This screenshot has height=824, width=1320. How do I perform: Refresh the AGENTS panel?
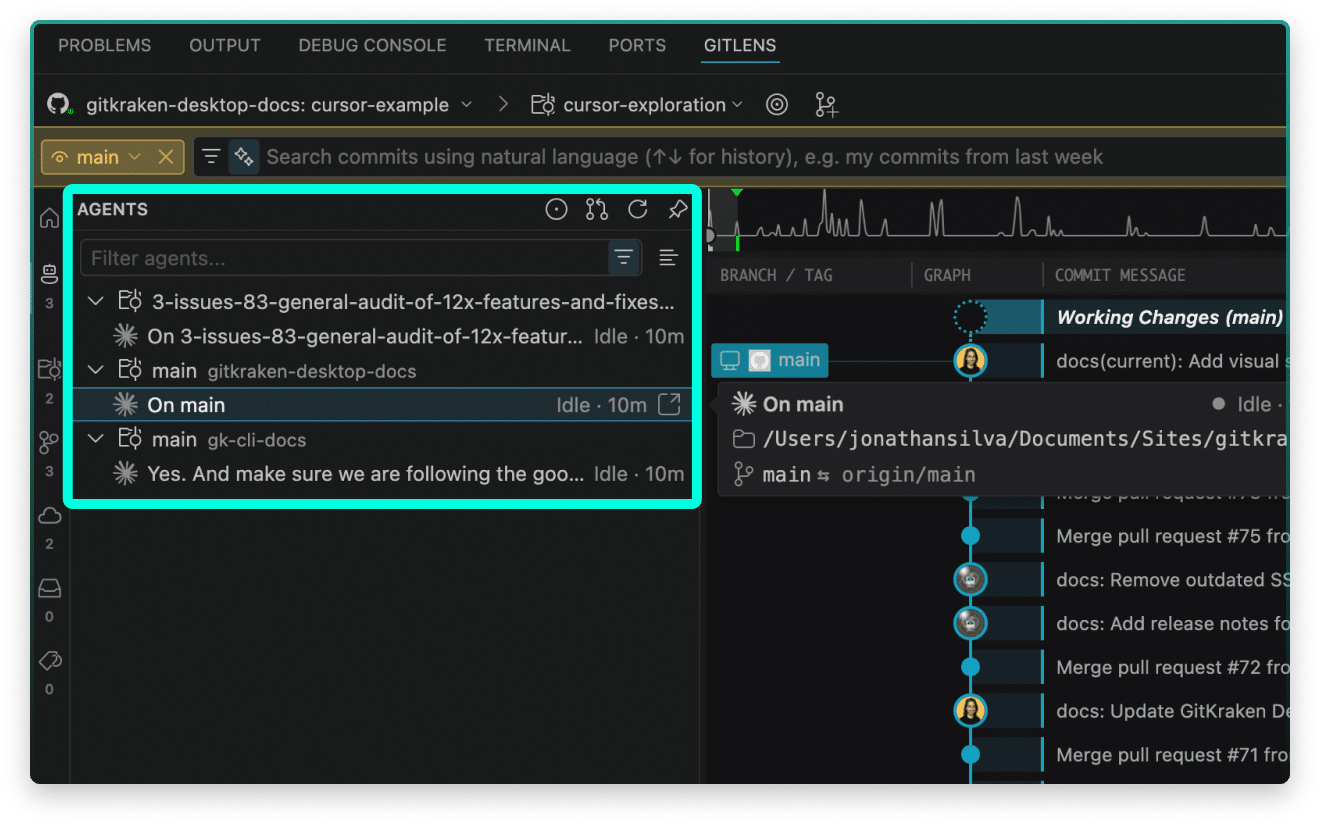pyautogui.click(x=637, y=209)
